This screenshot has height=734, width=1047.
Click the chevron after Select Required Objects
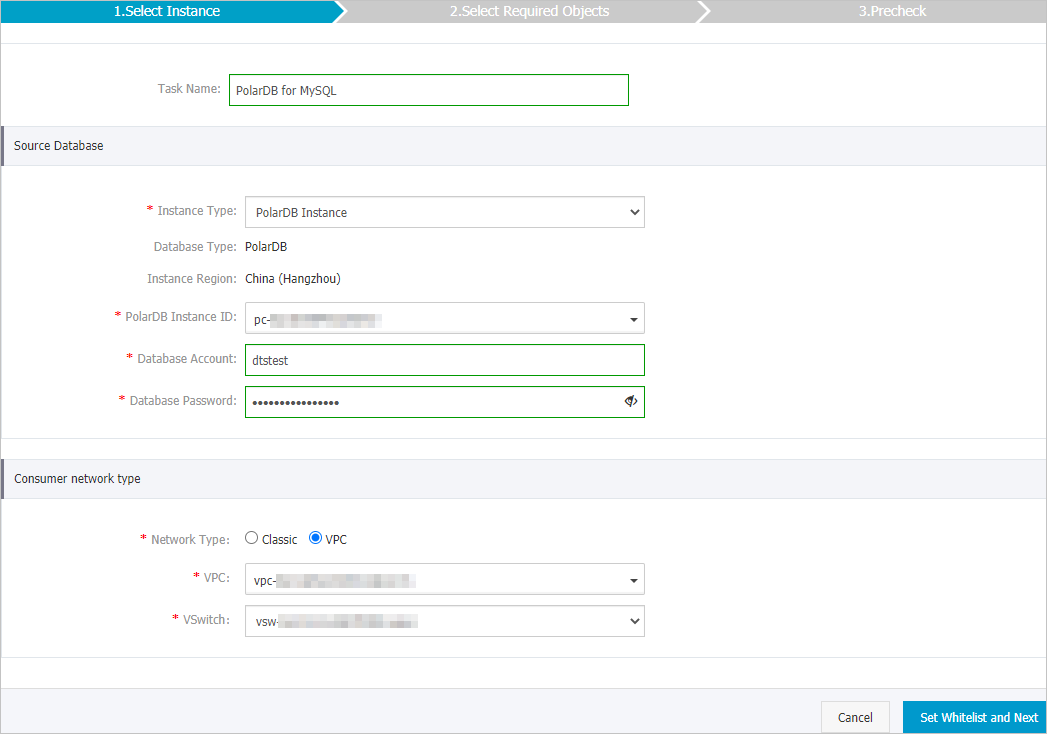[x=703, y=11]
